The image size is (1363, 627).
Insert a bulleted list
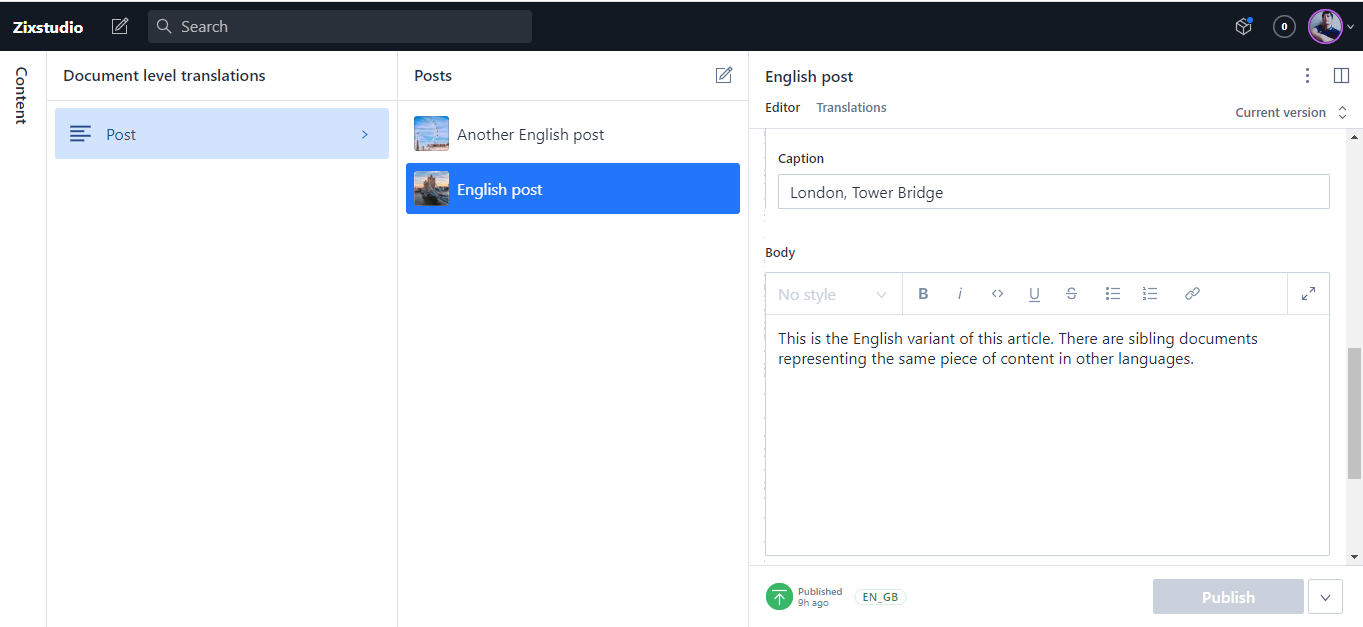pos(1113,294)
